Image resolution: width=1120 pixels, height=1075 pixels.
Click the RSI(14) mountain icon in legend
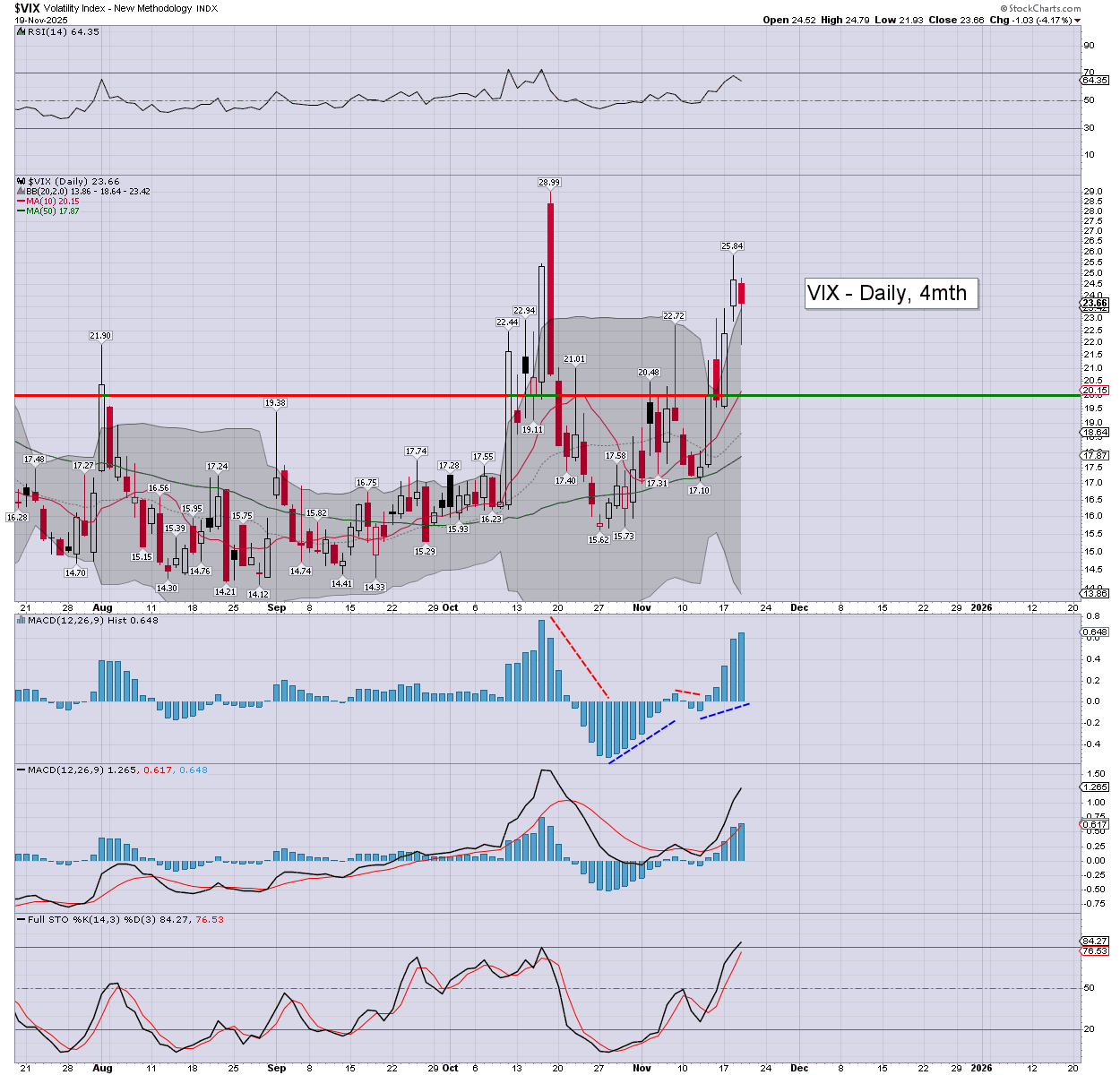[21, 31]
